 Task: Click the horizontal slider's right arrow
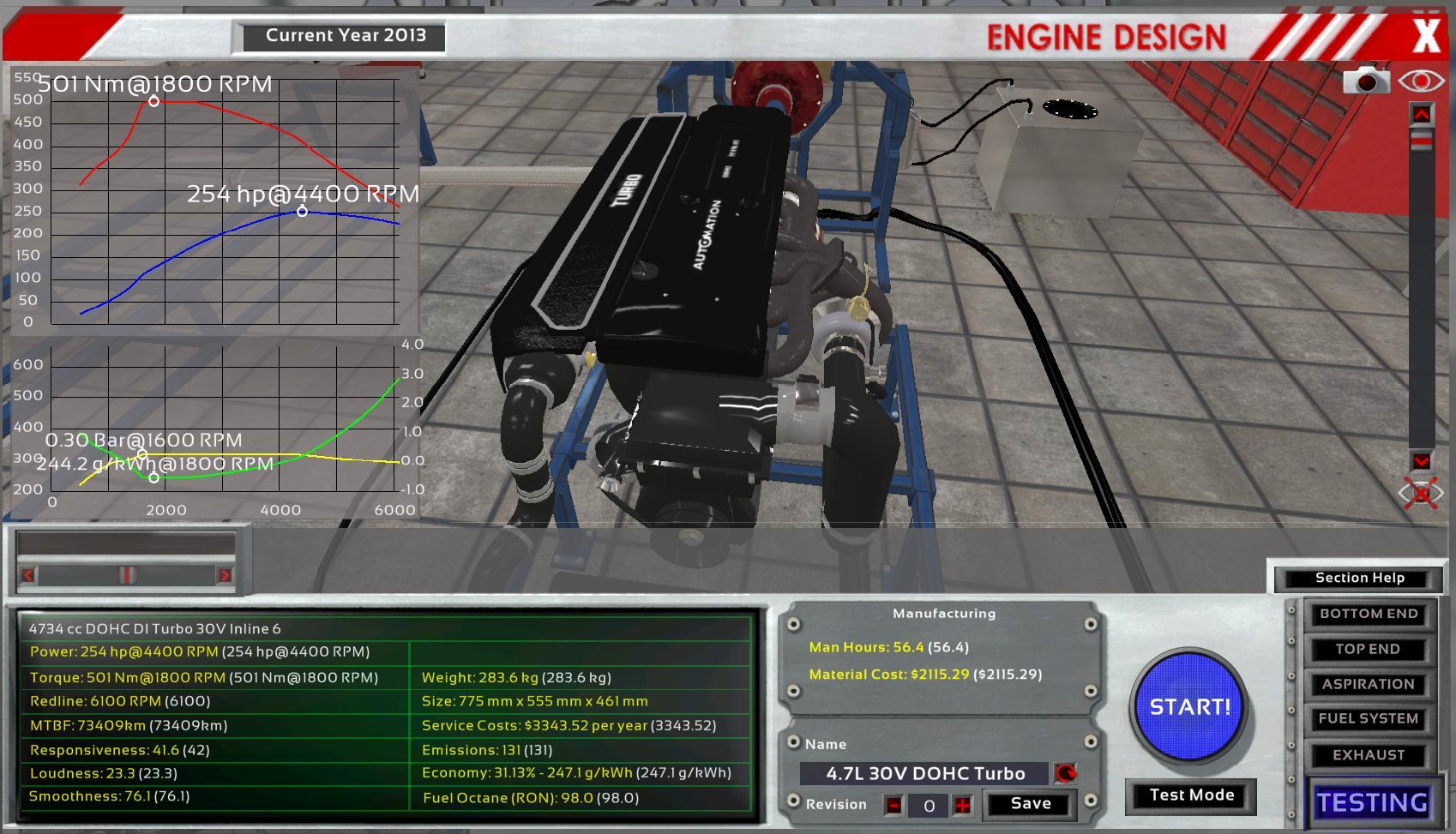point(225,575)
